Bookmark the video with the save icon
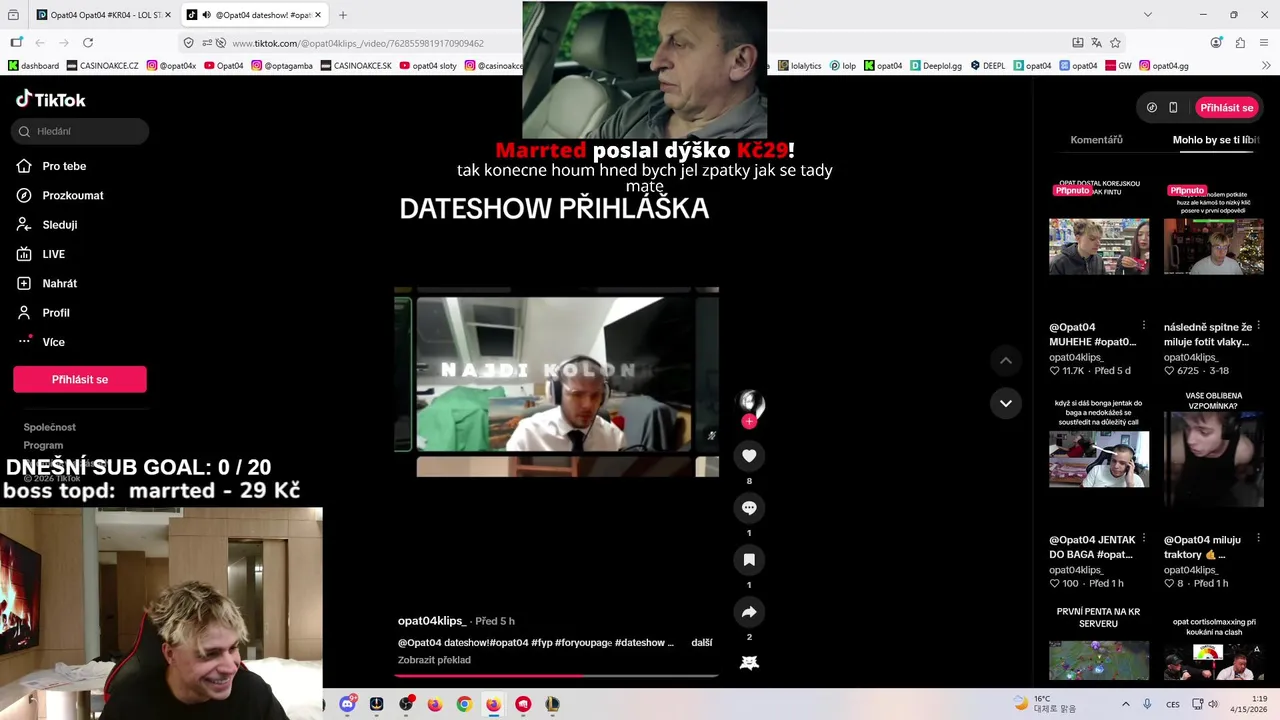1280x720 pixels. (749, 560)
